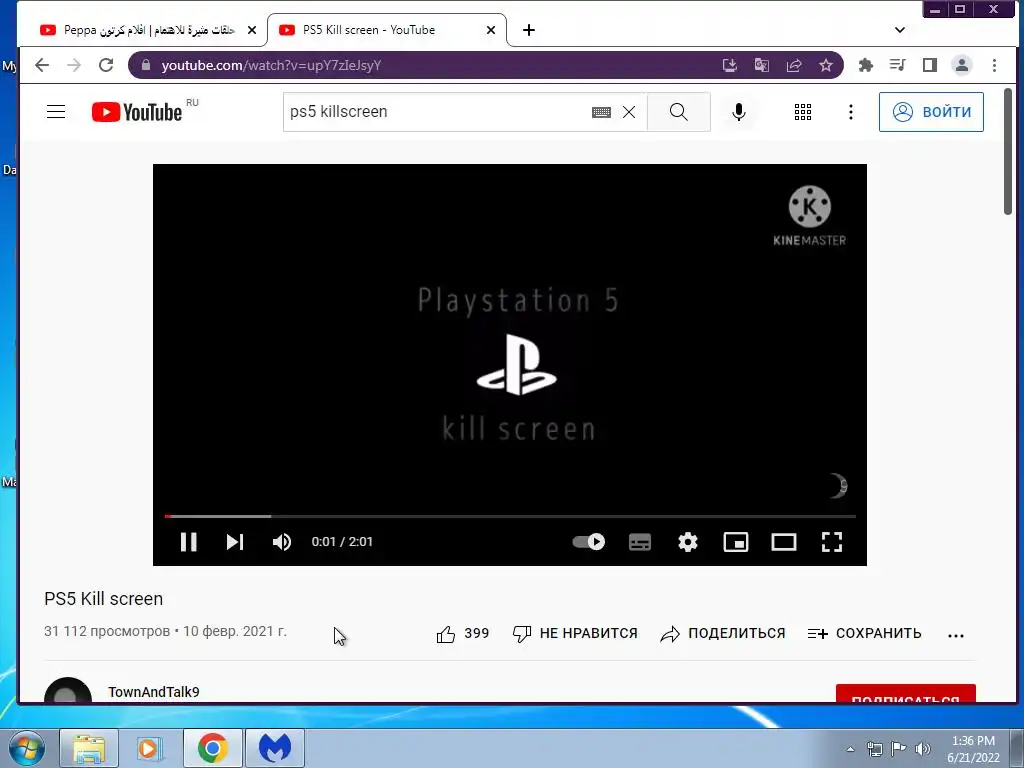Open Windows Media Player taskbar icon
This screenshot has width=1024, height=768.
pos(149,748)
